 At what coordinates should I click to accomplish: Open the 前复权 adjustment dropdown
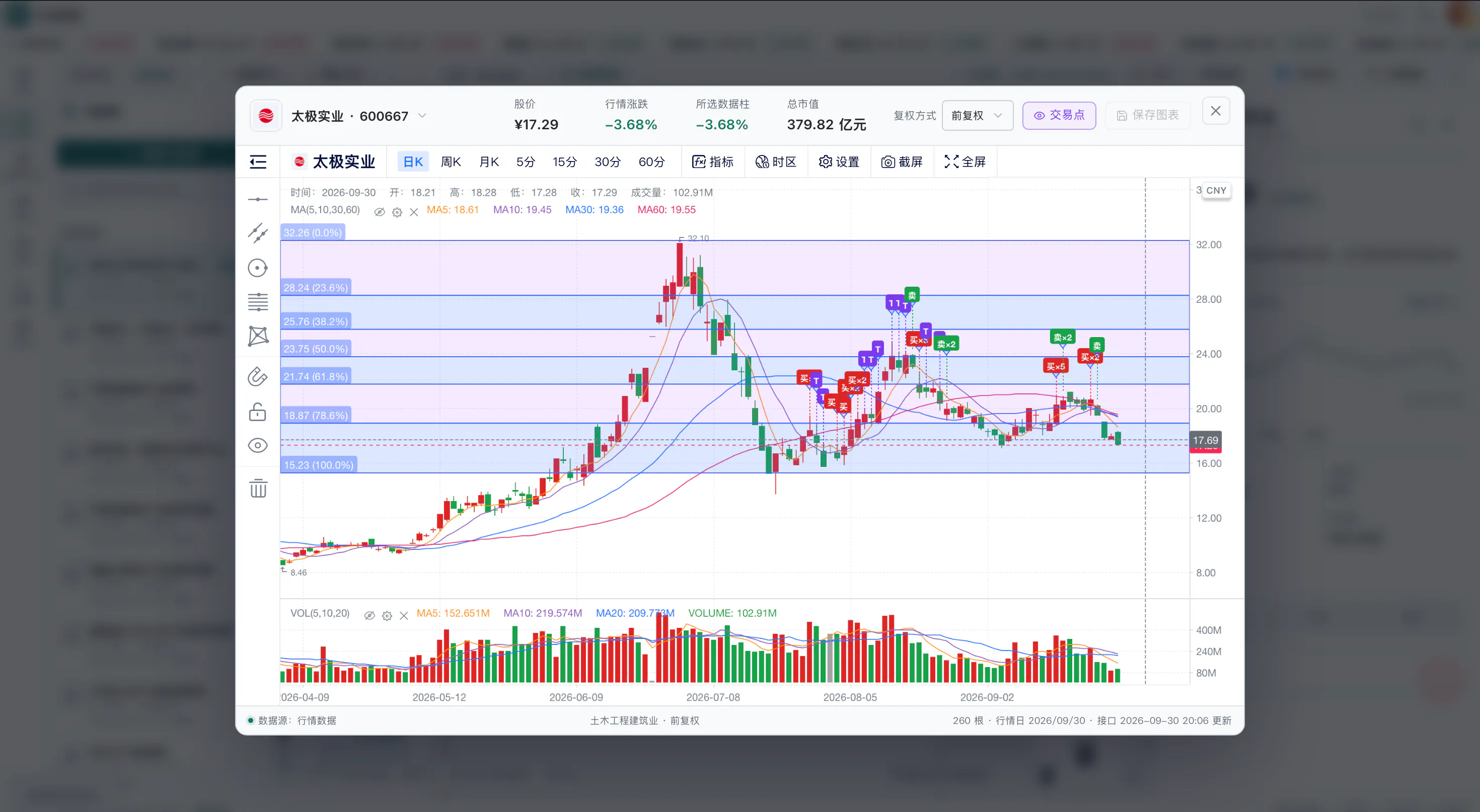click(977, 115)
